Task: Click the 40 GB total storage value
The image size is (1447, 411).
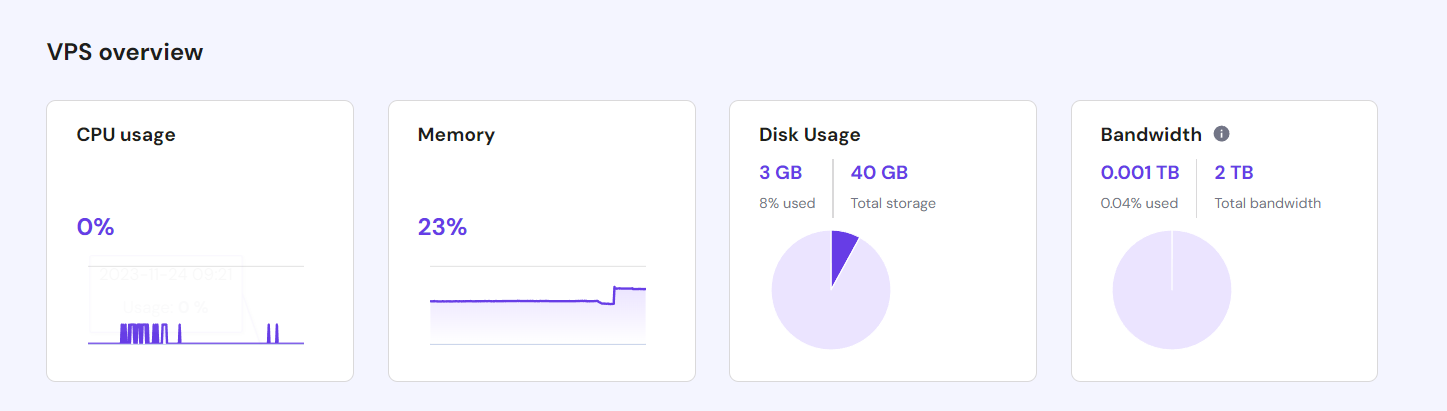Action: (x=879, y=172)
